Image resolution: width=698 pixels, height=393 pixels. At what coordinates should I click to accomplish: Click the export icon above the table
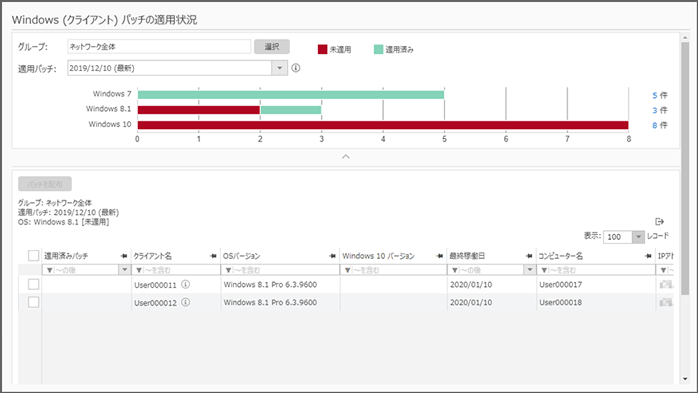(x=659, y=221)
